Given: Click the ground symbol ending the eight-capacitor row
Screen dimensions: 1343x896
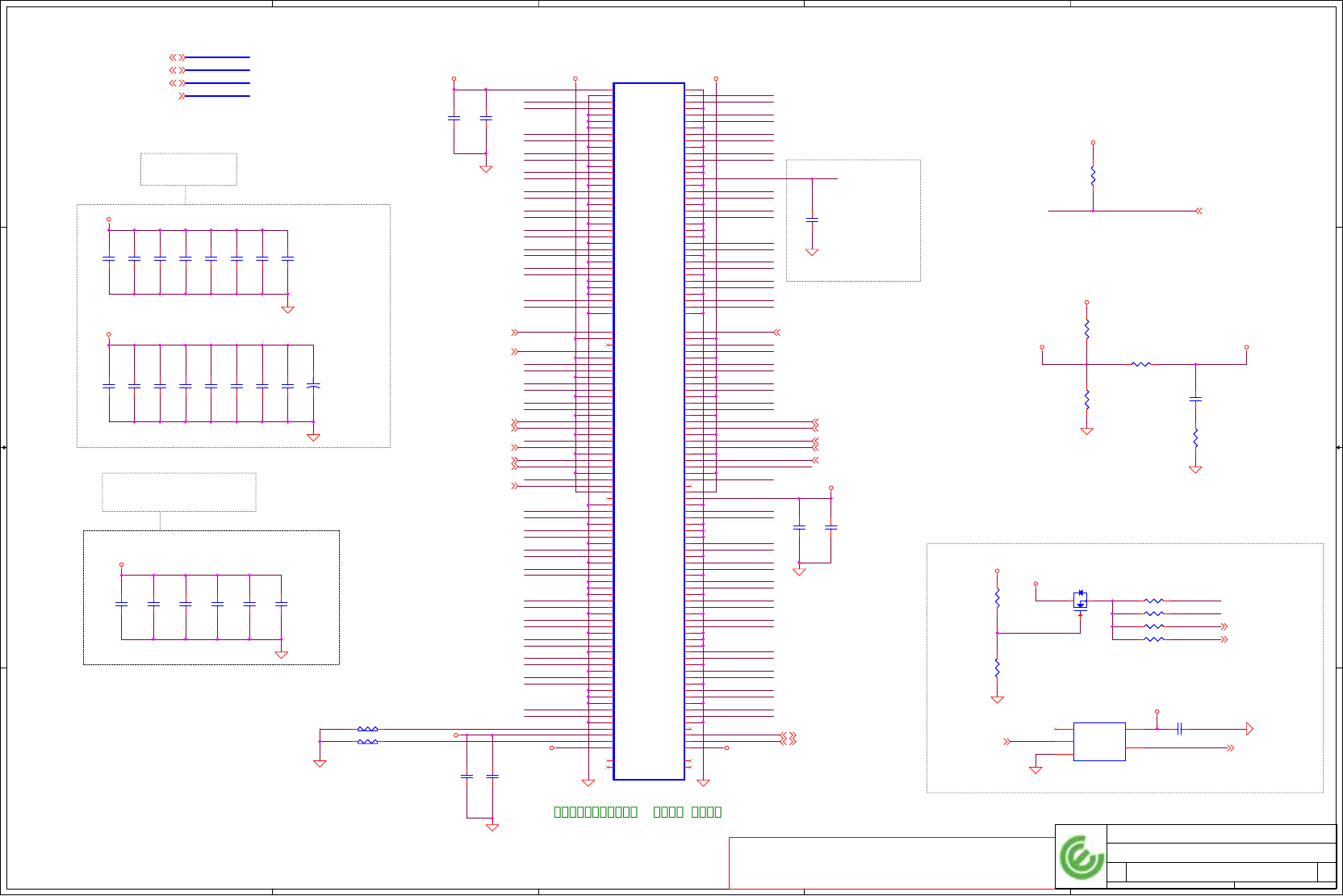Looking at the screenshot, I should pyautogui.click(x=287, y=309).
